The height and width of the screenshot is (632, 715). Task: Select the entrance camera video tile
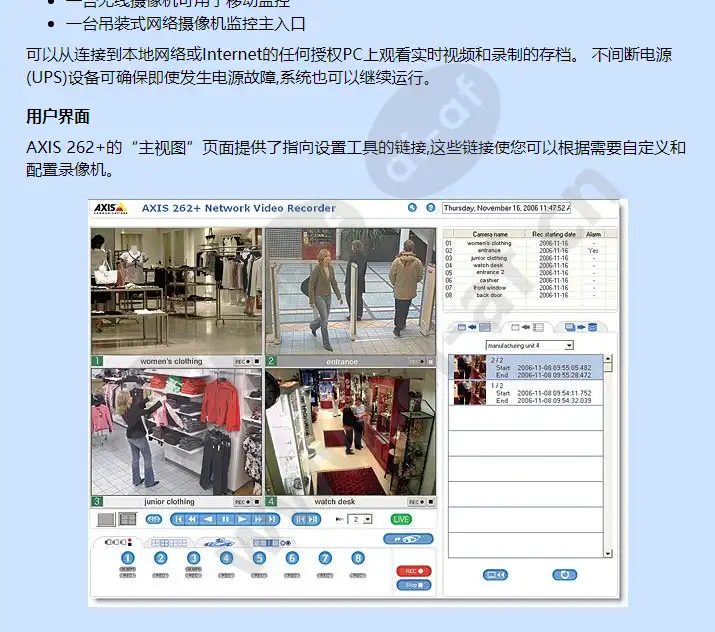350,292
